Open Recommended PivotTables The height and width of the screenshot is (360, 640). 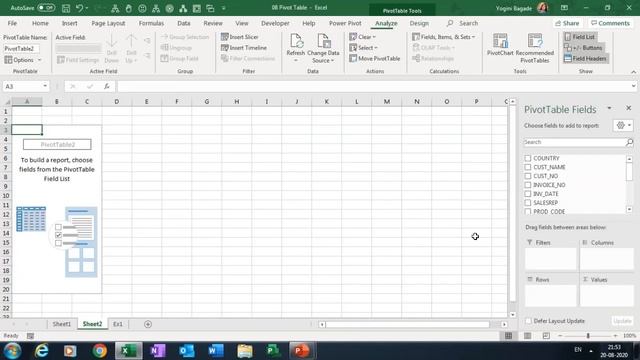[x=535, y=49]
